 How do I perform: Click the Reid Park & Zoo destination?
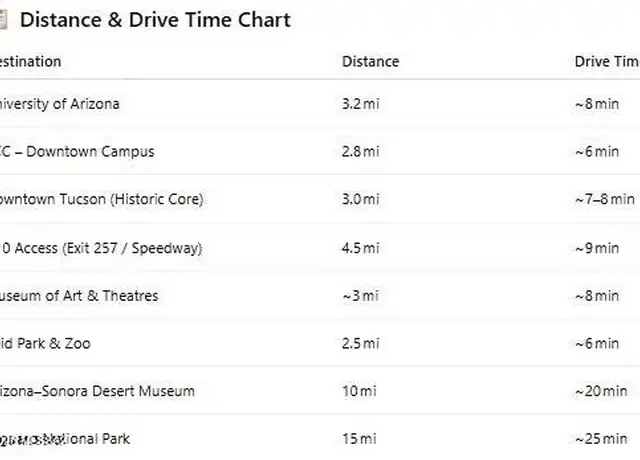click(45, 343)
